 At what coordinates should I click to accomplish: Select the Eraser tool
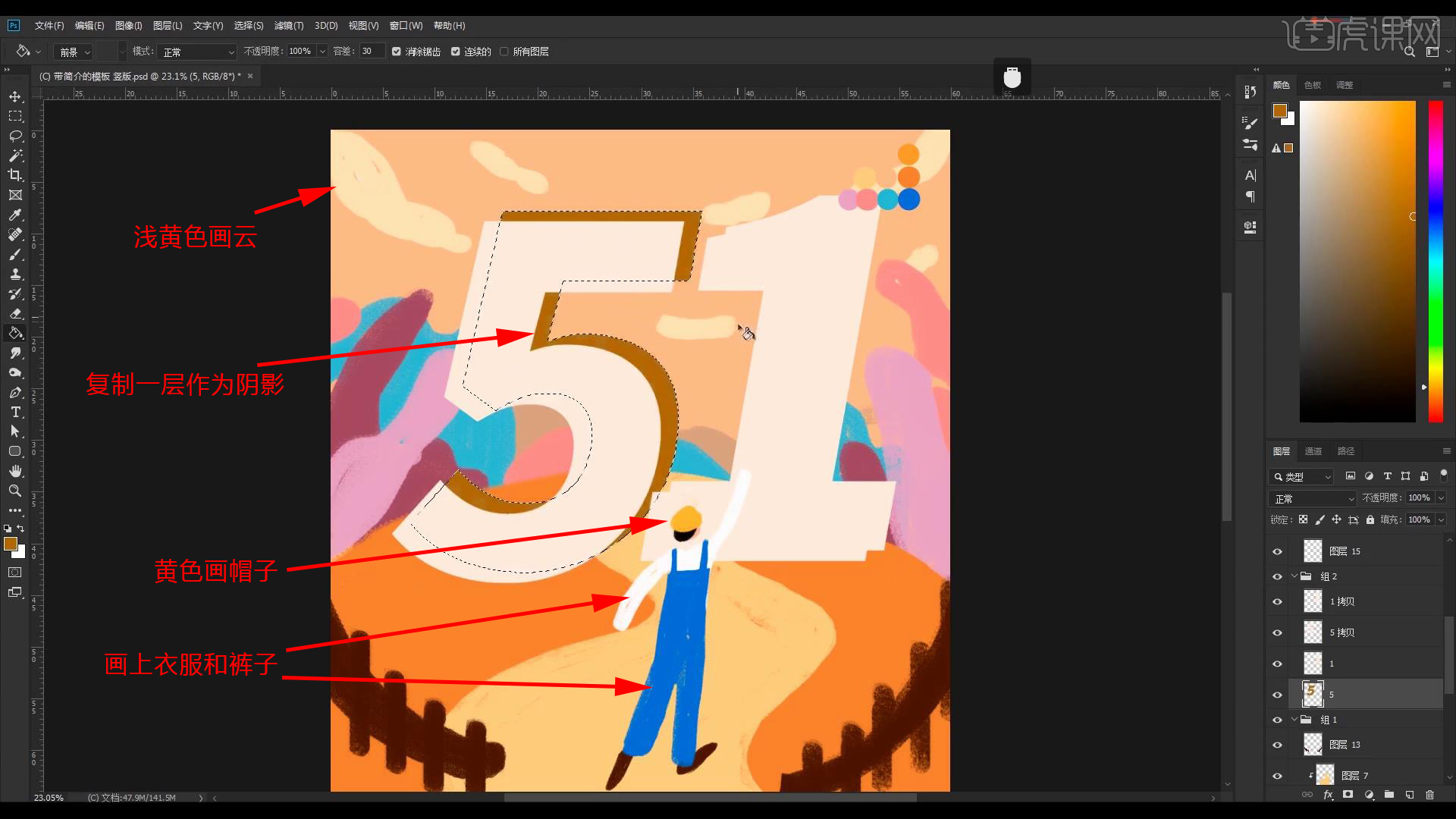(15, 313)
